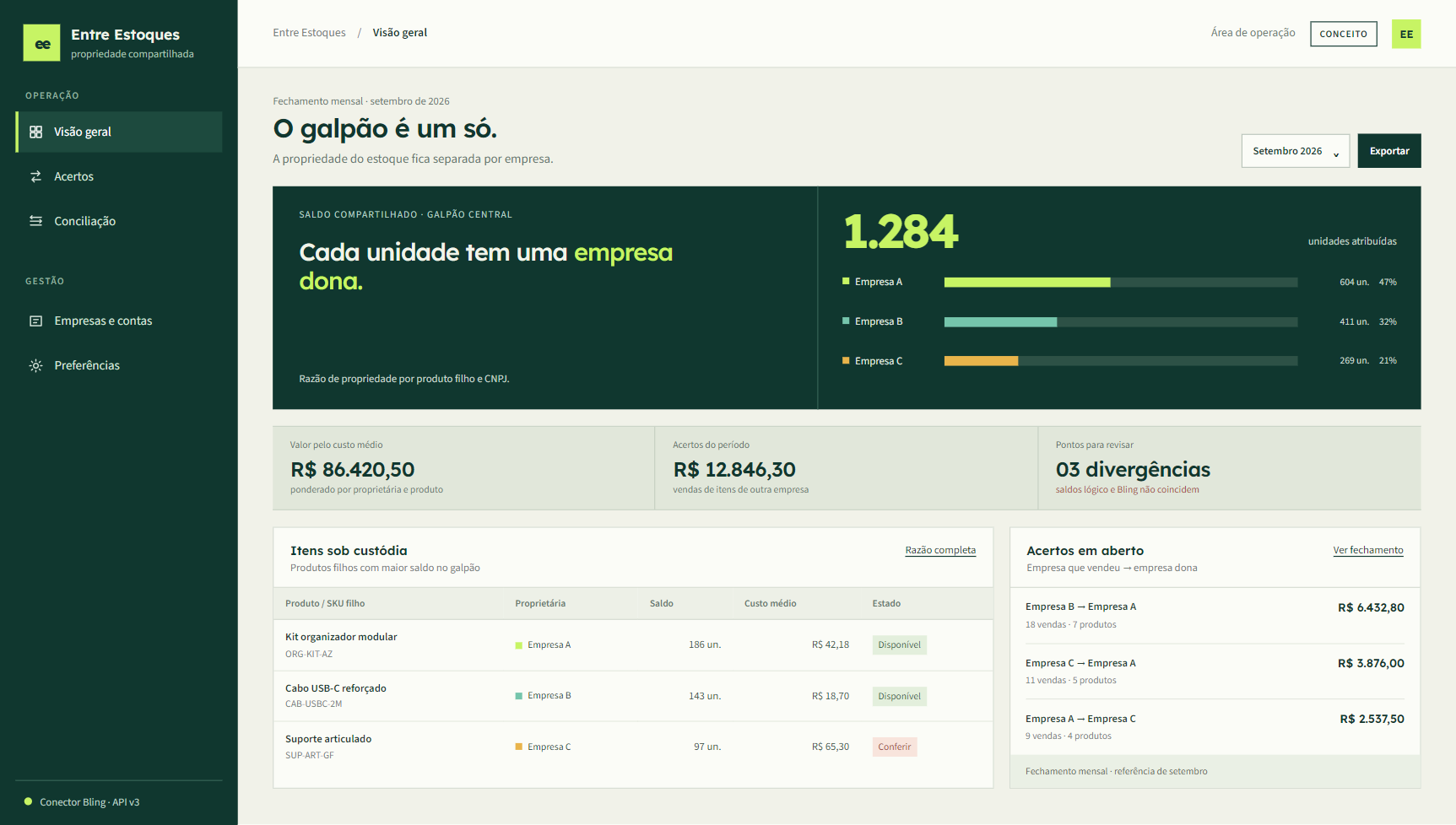Open the Setembro 2026 period dropdown
The image size is (1456, 825).
click(1296, 151)
